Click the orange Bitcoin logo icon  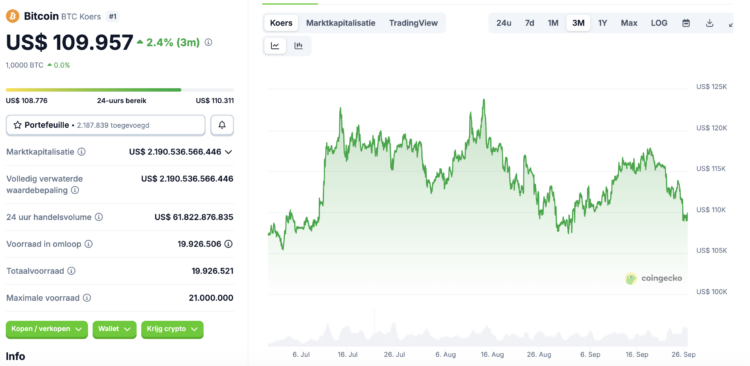pyautogui.click(x=12, y=16)
